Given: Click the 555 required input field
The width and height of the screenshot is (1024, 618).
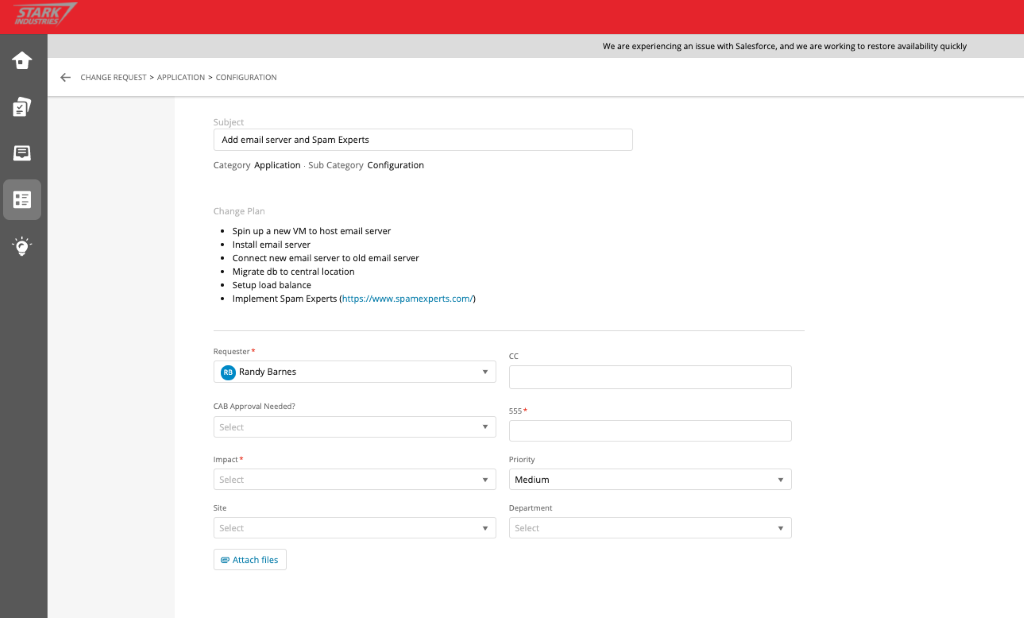Looking at the screenshot, I should 650,431.
